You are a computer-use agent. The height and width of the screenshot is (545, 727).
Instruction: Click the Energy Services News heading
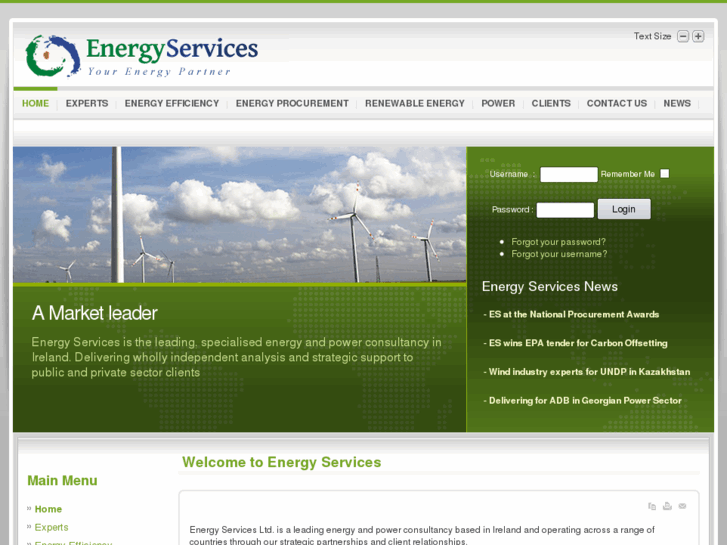tap(549, 287)
